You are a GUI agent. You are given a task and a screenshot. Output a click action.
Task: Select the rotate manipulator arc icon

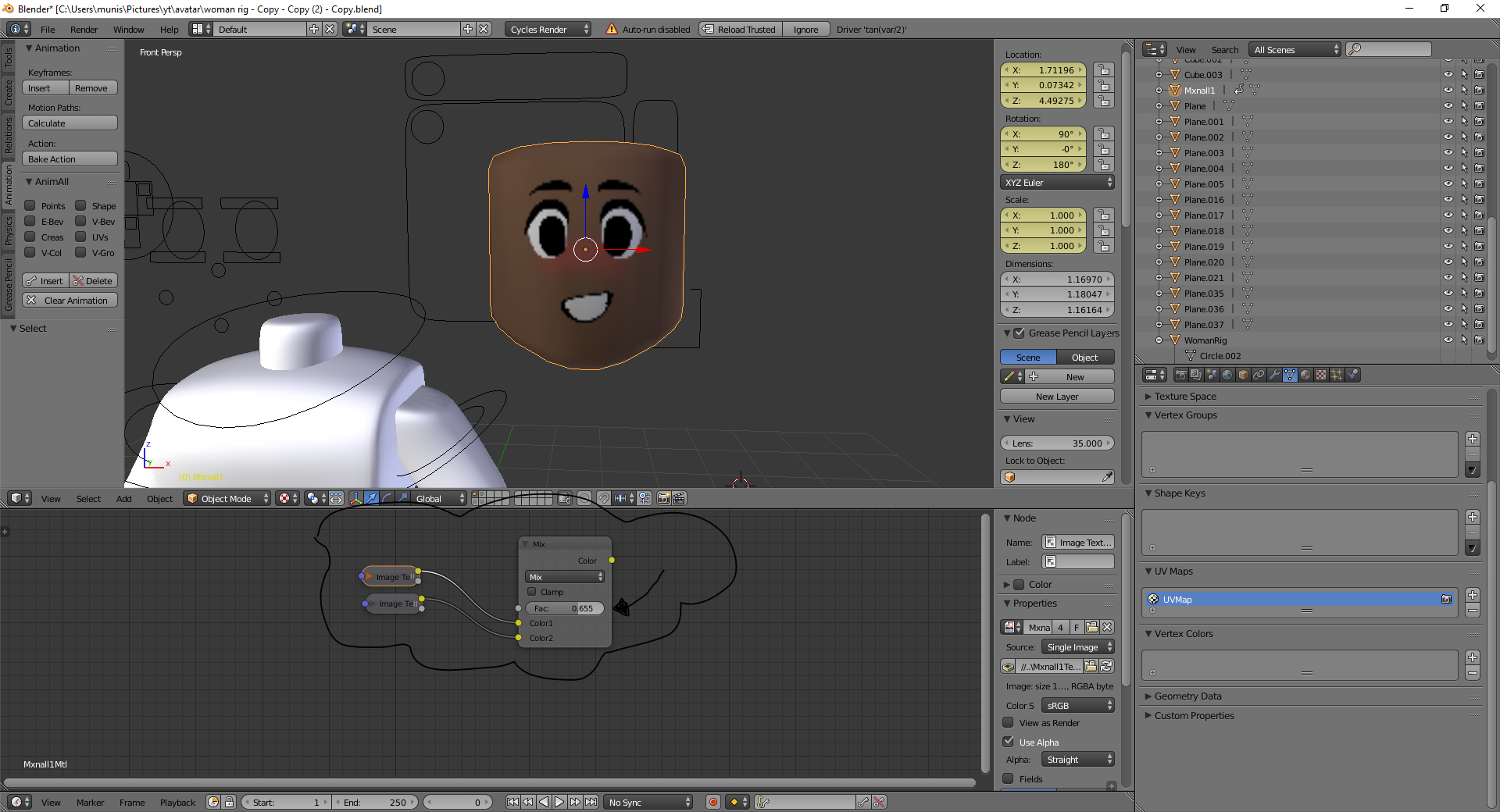tap(387, 498)
